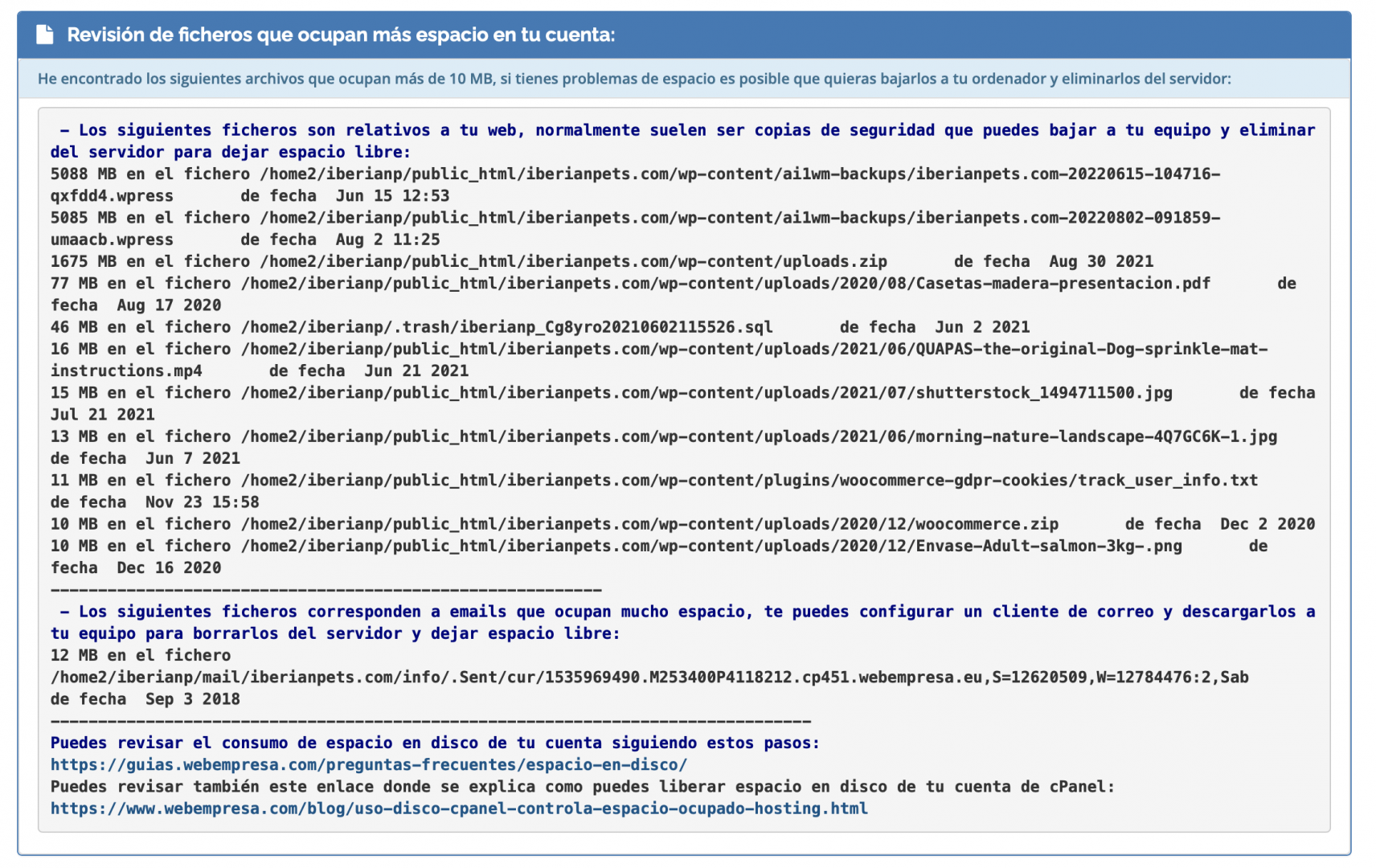Click 'Puedes revisar el consumo de espacio' text
Viewport: 1376px width, 868px height.
pos(435,743)
